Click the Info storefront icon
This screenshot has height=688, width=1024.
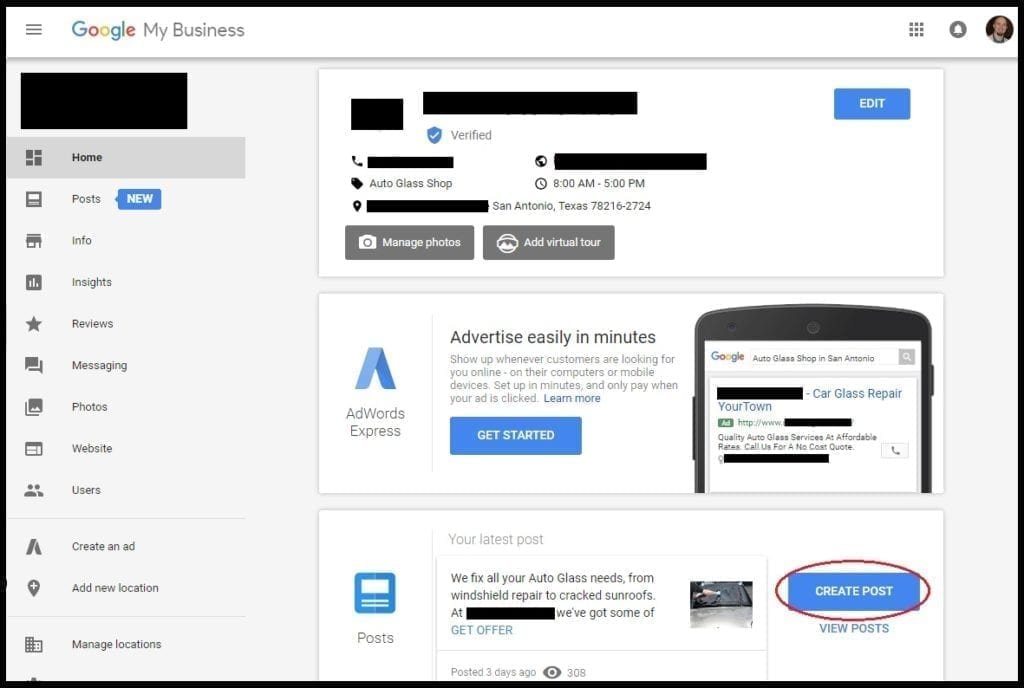click(33, 241)
